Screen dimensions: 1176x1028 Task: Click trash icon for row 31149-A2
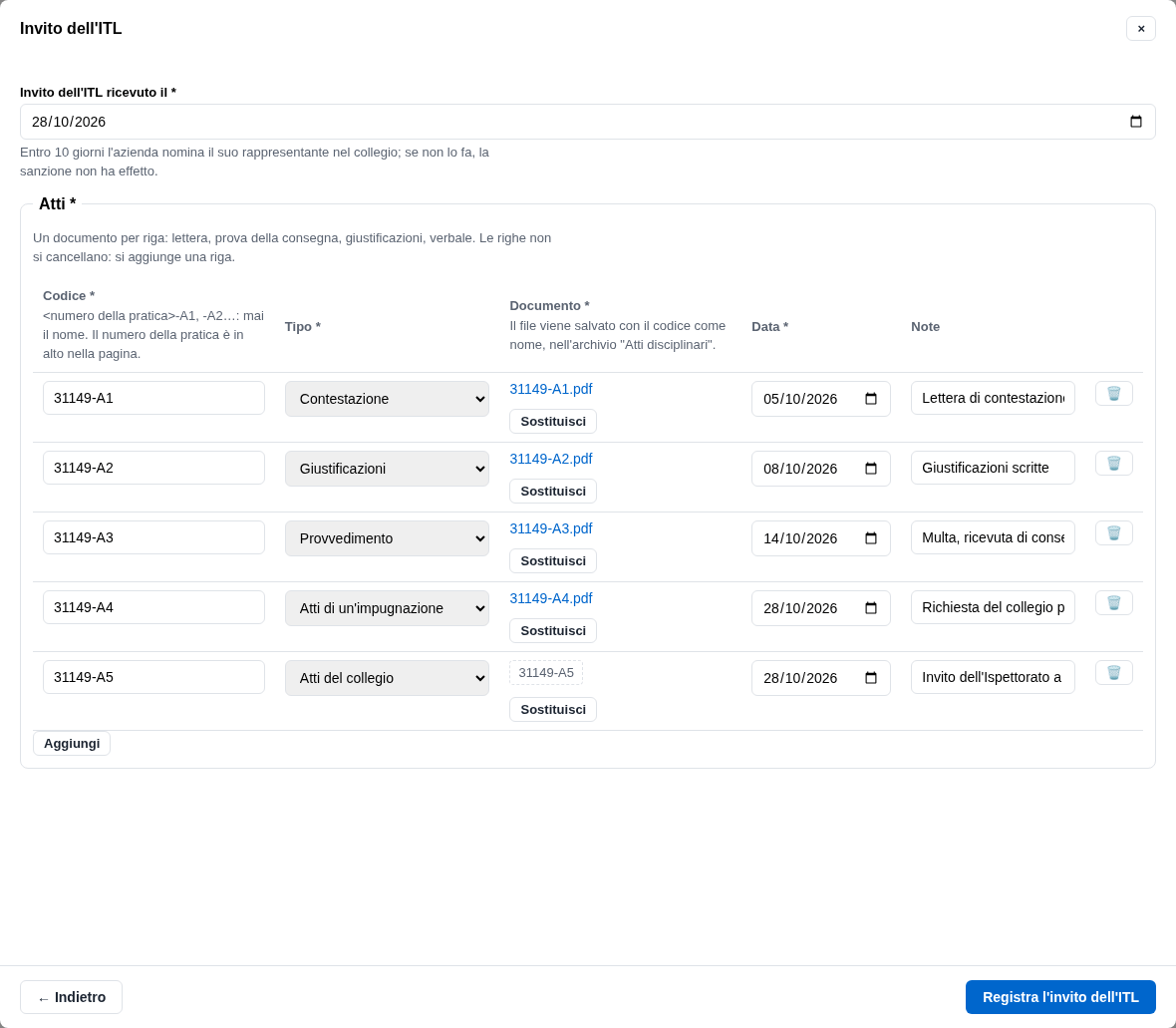pyautogui.click(x=1114, y=464)
